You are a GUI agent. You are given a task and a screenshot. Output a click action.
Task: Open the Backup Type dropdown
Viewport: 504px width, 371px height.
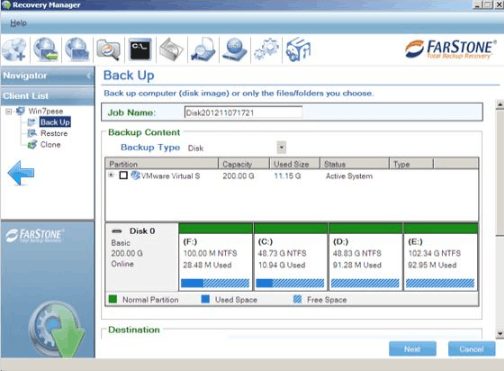(x=282, y=147)
